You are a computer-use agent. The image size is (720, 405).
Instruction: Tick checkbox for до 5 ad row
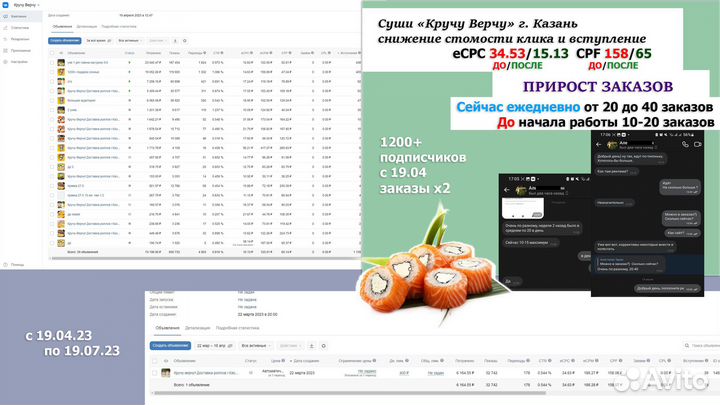[52, 167]
